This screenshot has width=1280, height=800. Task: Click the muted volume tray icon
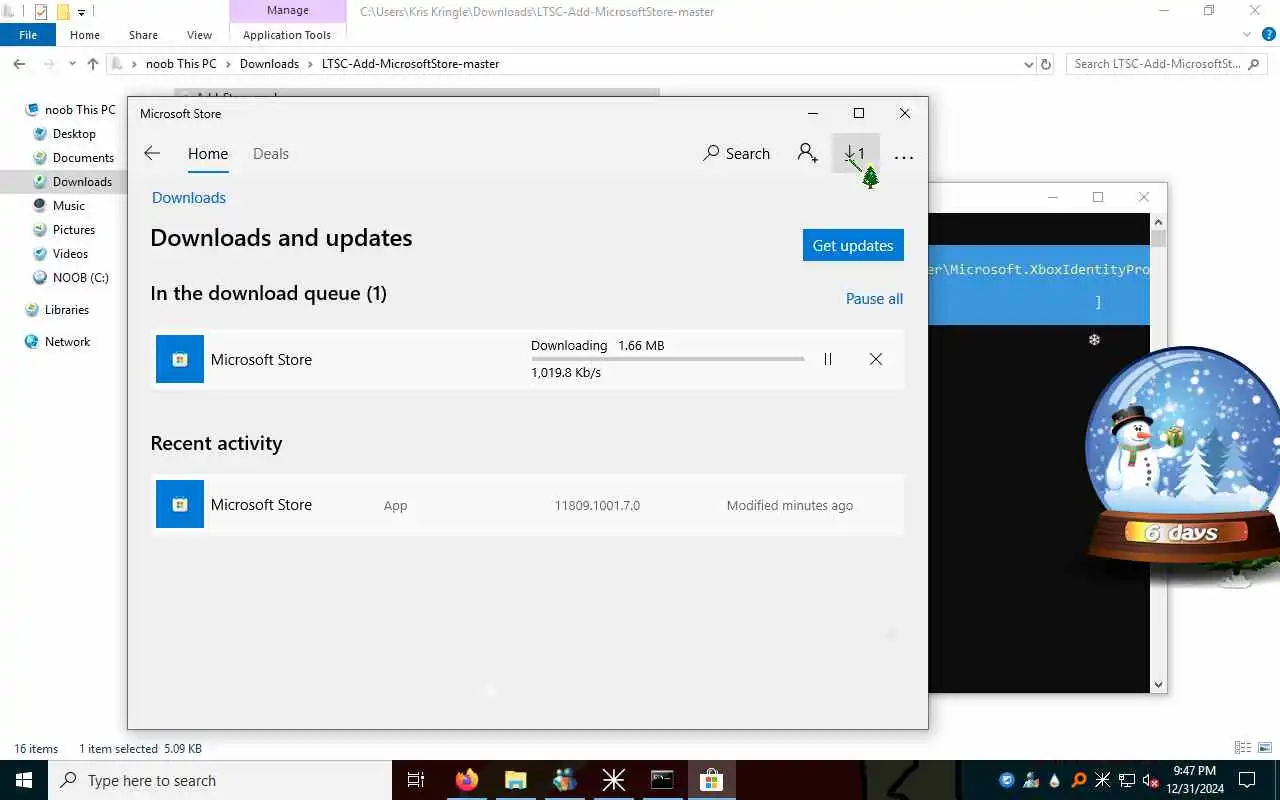[x=1150, y=780]
